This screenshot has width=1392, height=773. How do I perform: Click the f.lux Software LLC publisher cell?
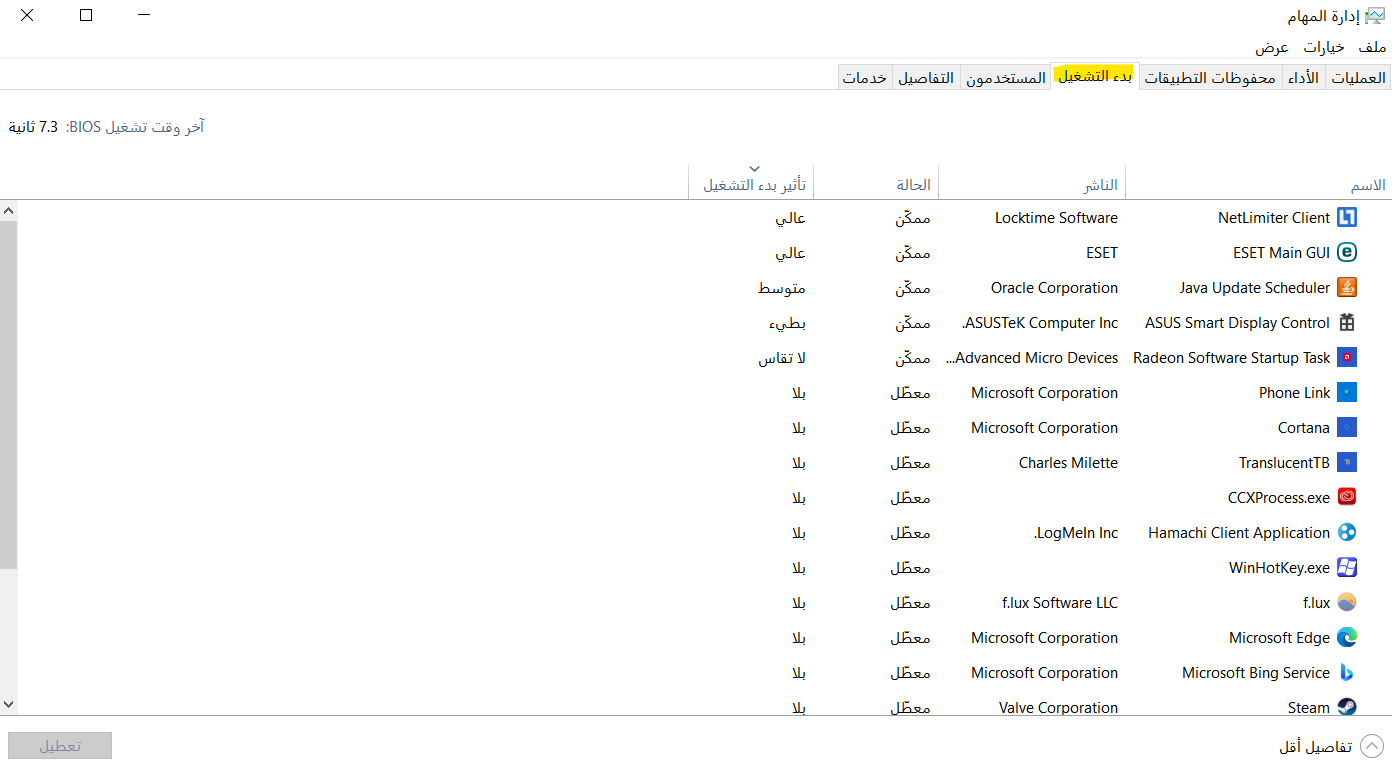tap(1060, 603)
